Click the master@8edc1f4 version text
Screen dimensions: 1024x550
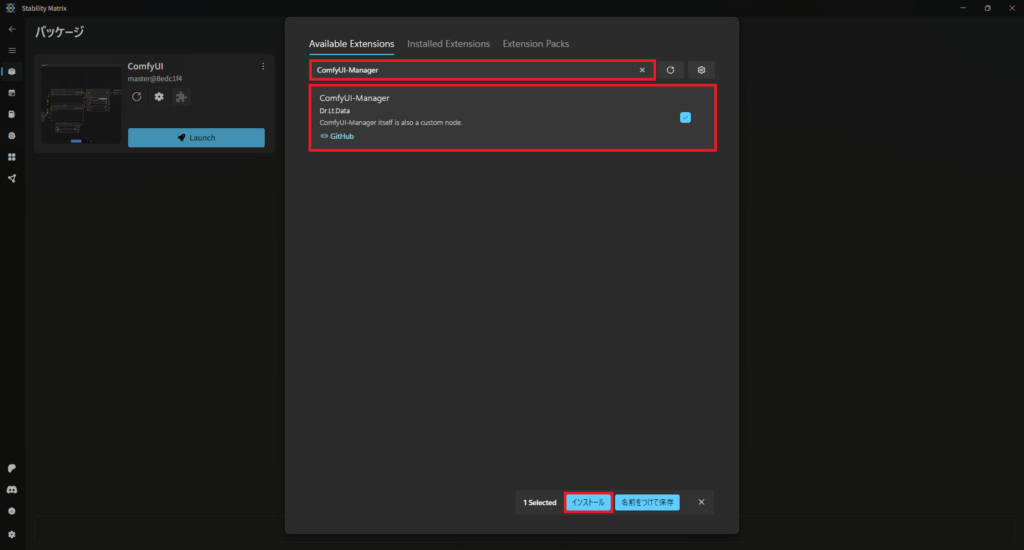click(x=155, y=79)
